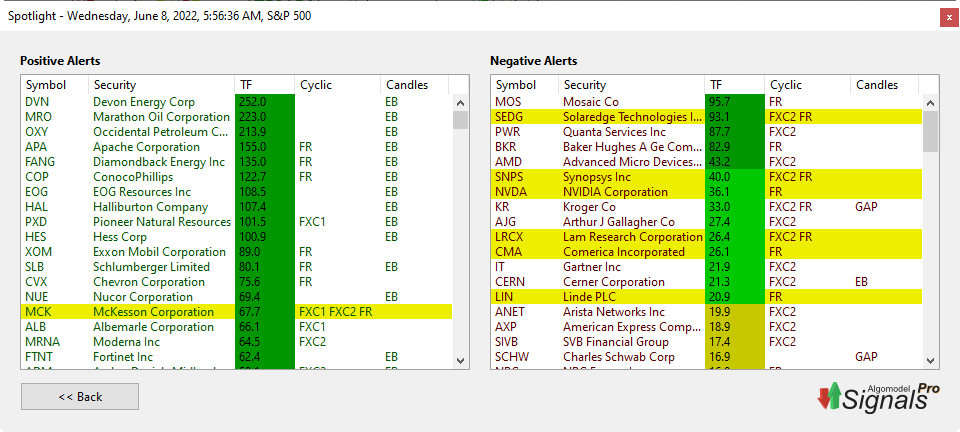The image size is (960, 432).
Task: Select Kroger Co row
Action: tap(707, 207)
